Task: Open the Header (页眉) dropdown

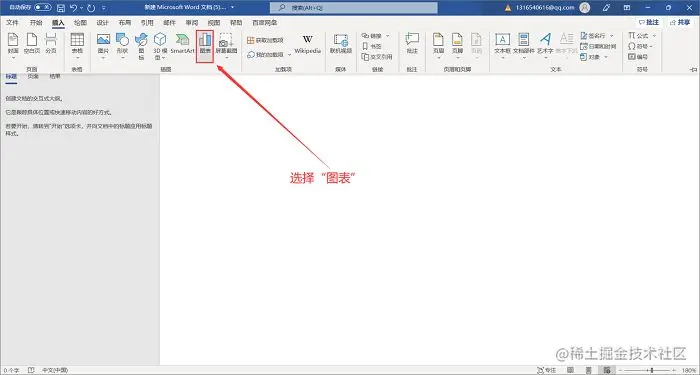Action: pyautogui.click(x=438, y=46)
